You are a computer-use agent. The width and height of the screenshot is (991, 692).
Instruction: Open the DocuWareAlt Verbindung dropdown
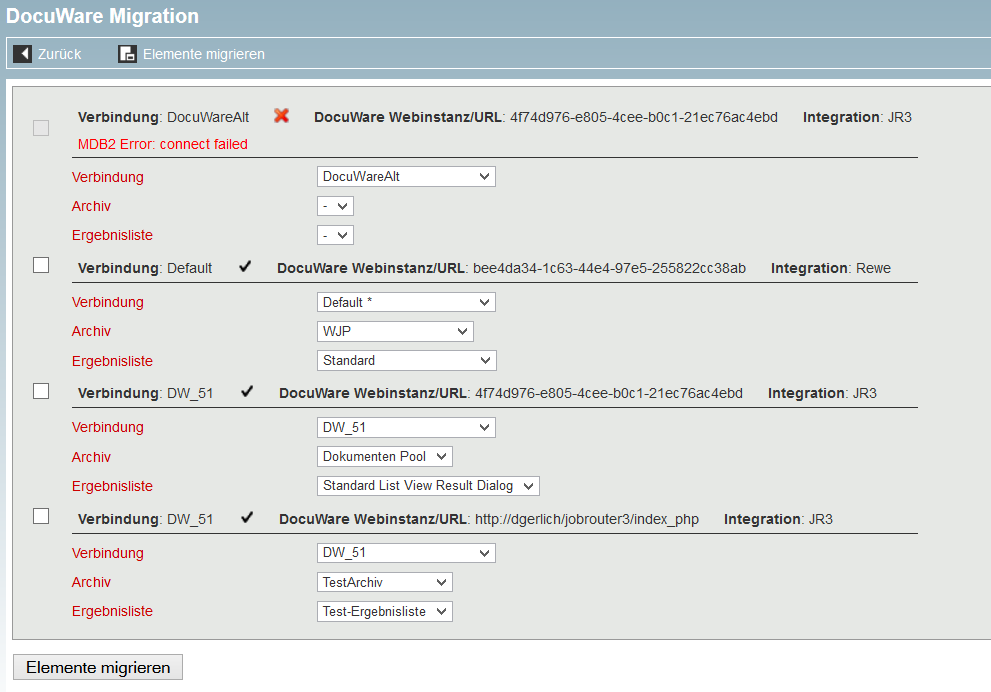point(406,176)
